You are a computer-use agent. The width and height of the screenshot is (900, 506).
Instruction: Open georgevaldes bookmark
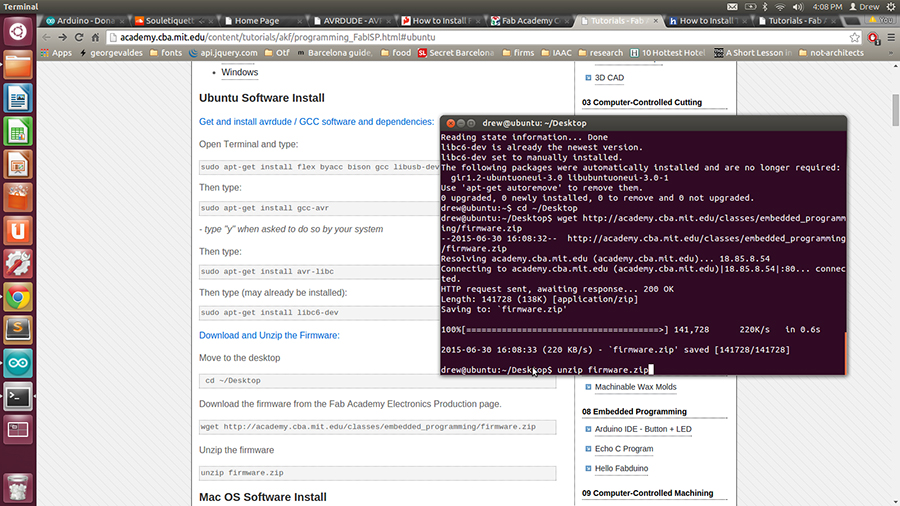111,53
